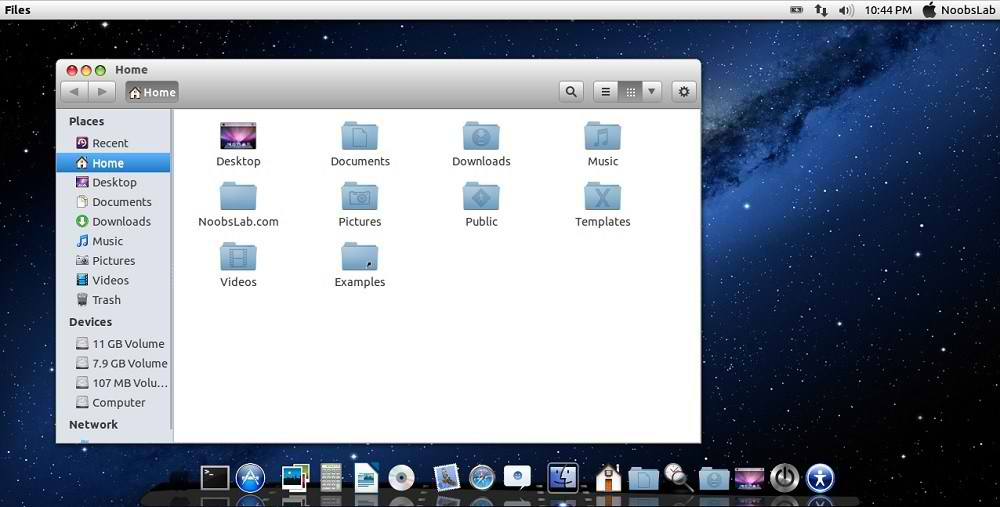Click the Home path breadcrumb button
This screenshot has width=1000, height=507.
coord(152,92)
